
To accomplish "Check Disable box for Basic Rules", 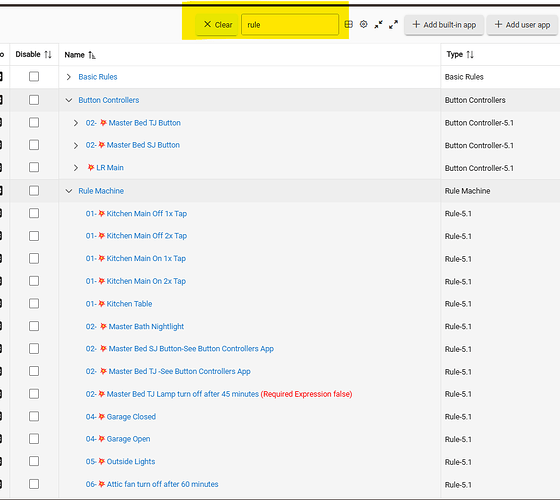I will tap(34, 76).
